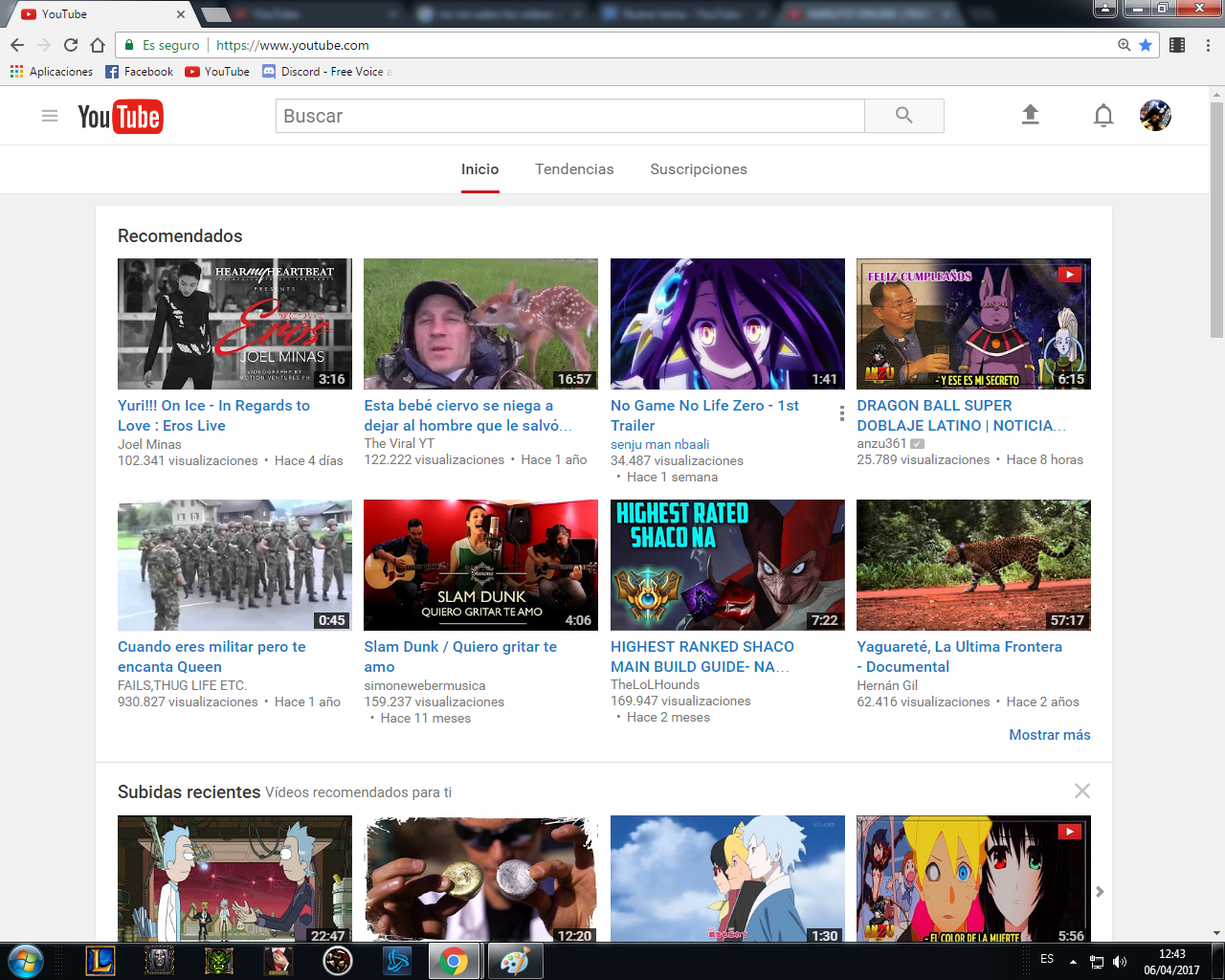Open Yuri!!! On Ice video title

tap(213, 415)
